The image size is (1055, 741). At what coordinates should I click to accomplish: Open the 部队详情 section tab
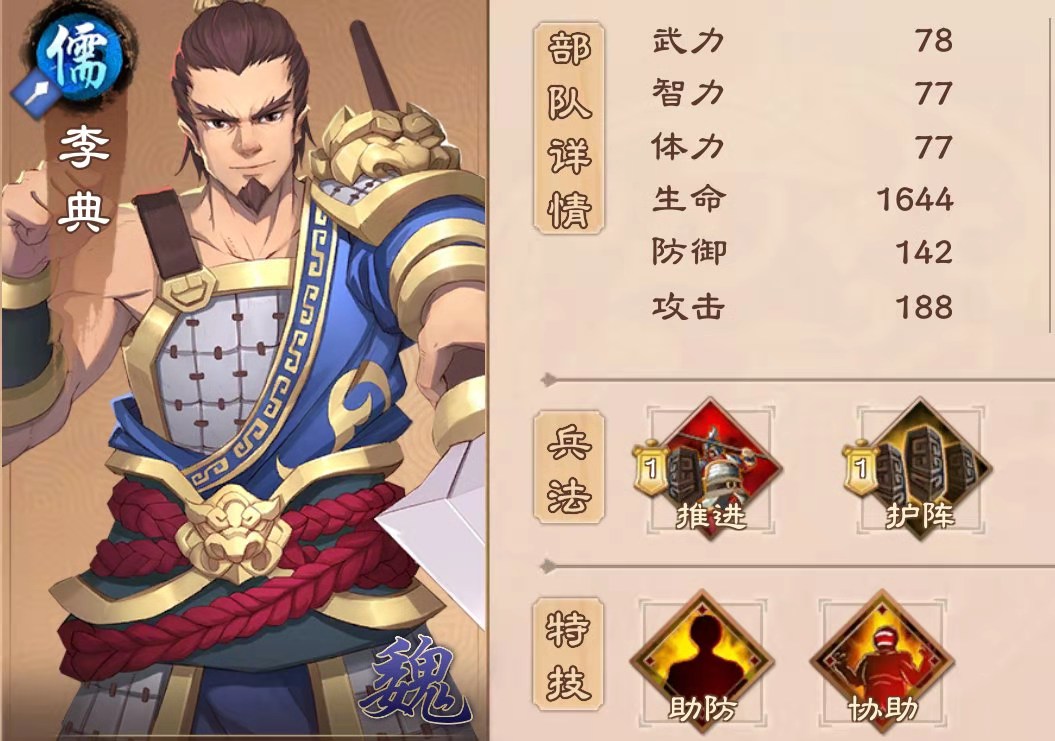click(569, 128)
